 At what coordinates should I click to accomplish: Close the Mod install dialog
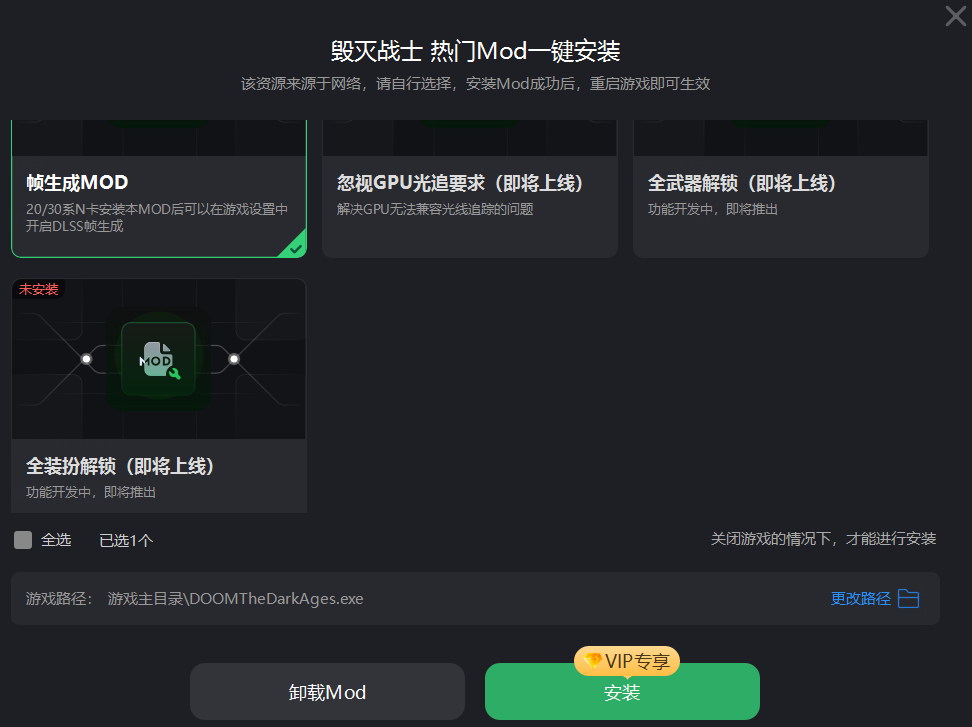click(x=955, y=16)
